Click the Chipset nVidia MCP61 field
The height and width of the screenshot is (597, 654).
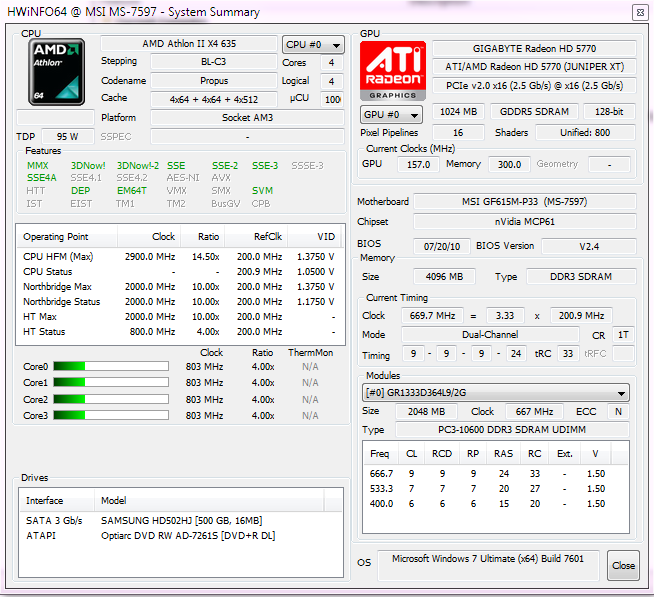pyautogui.click(x=525, y=222)
